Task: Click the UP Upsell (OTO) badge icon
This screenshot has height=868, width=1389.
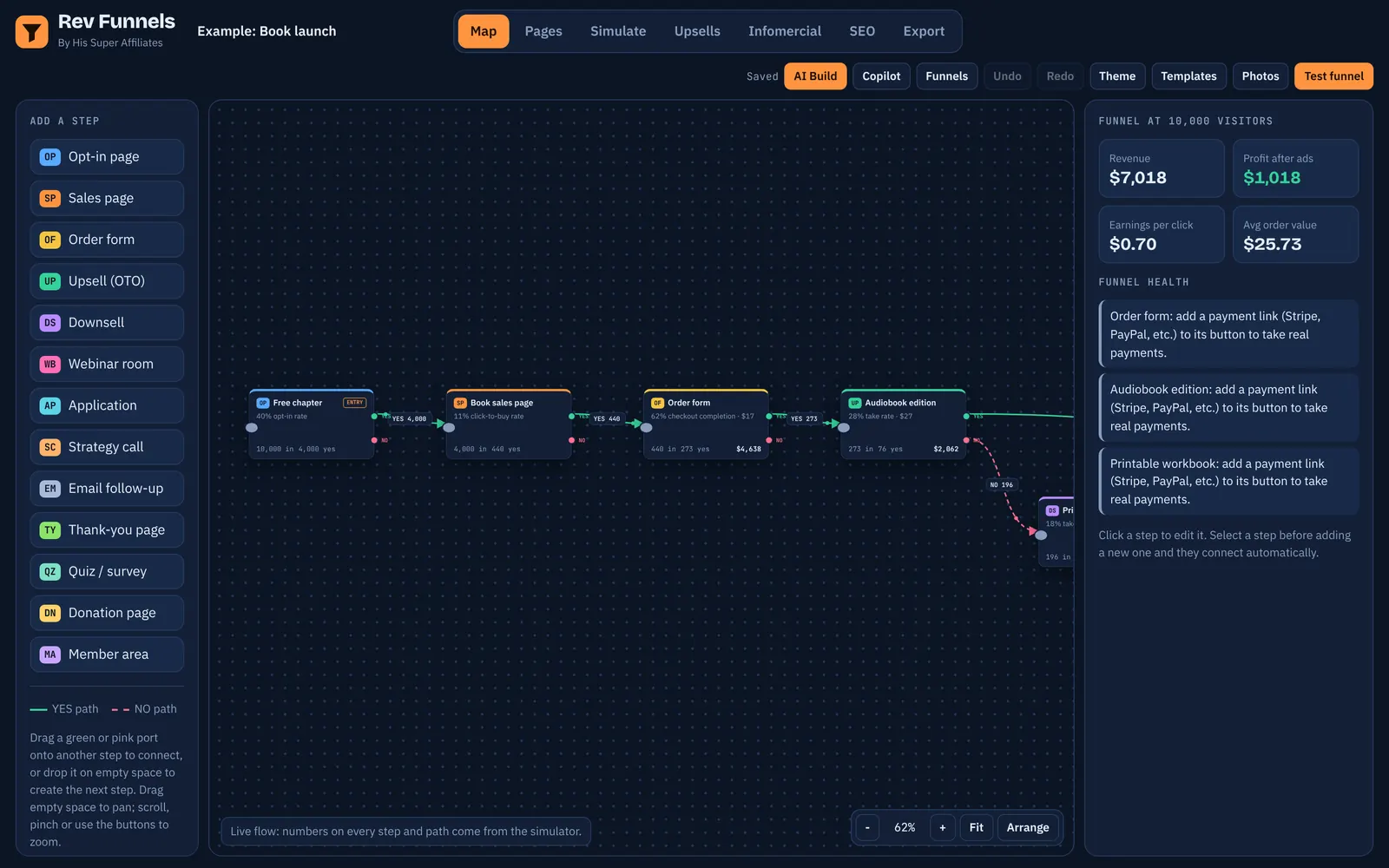Action: [x=50, y=281]
